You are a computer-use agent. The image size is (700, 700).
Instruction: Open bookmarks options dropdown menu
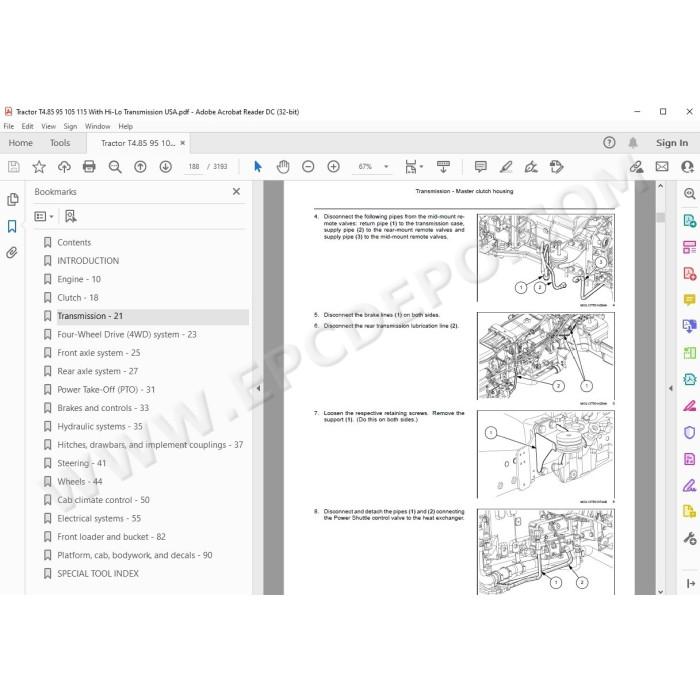(x=44, y=217)
